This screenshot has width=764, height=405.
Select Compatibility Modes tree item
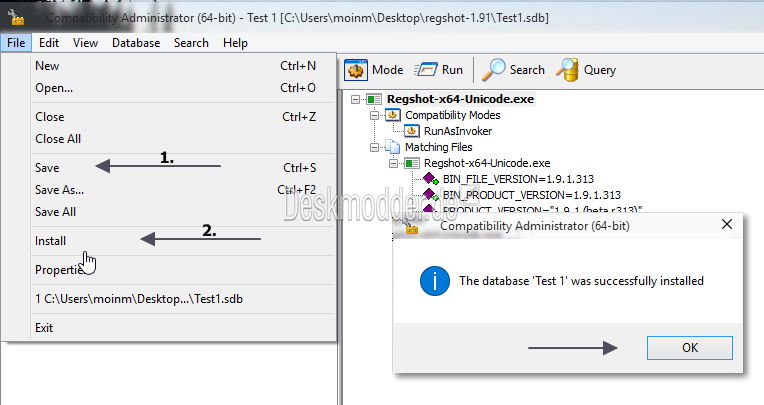[453, 115]
